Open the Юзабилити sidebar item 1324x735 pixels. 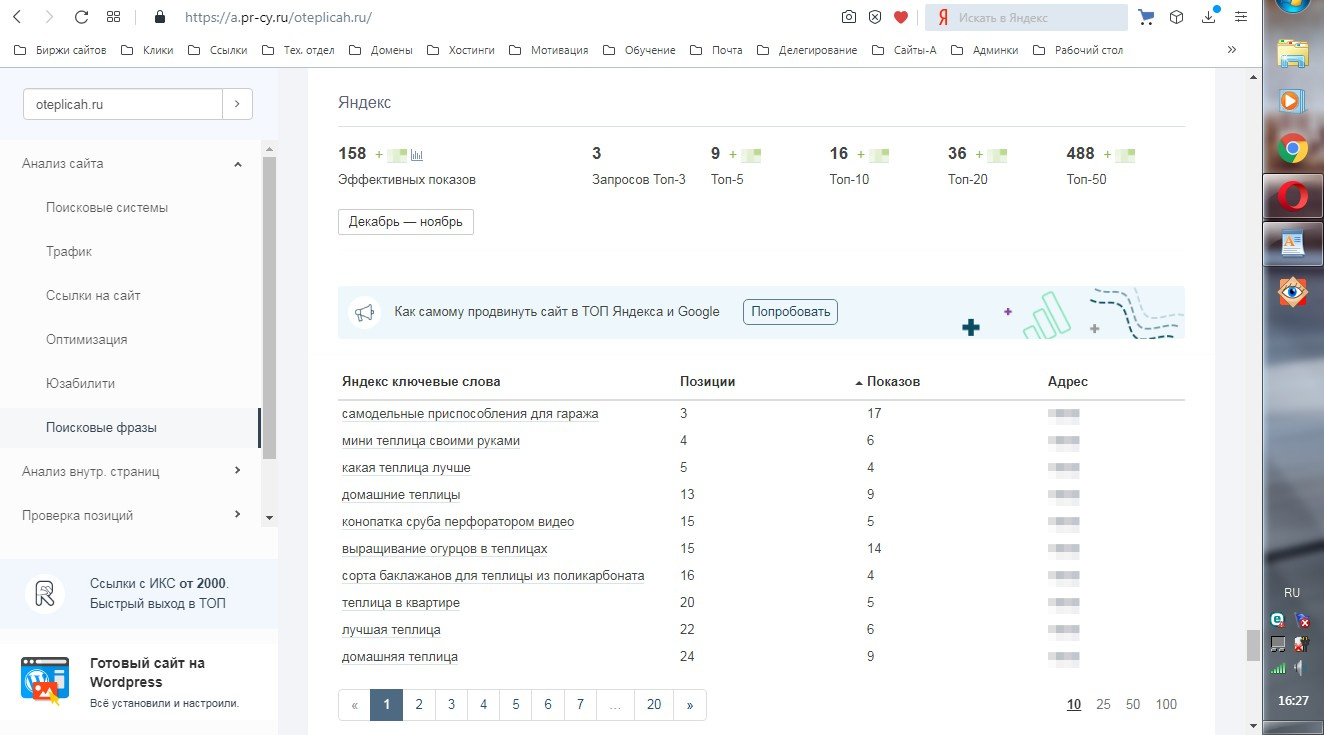pos(81,384)
